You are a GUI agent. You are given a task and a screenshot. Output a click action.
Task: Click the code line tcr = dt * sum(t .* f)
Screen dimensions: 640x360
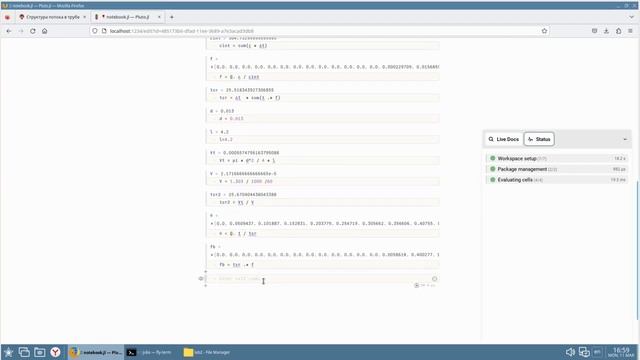[x=249, y=98]
